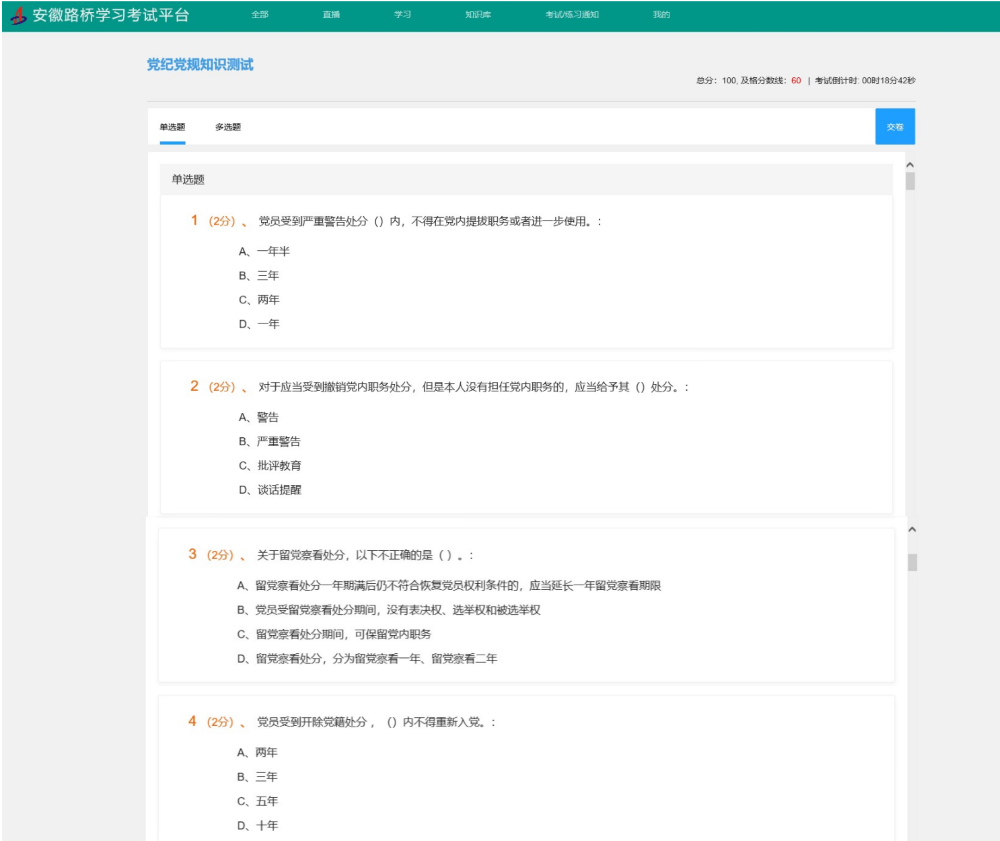Switch to the 多选题 tab

click(x=228, y=127)
